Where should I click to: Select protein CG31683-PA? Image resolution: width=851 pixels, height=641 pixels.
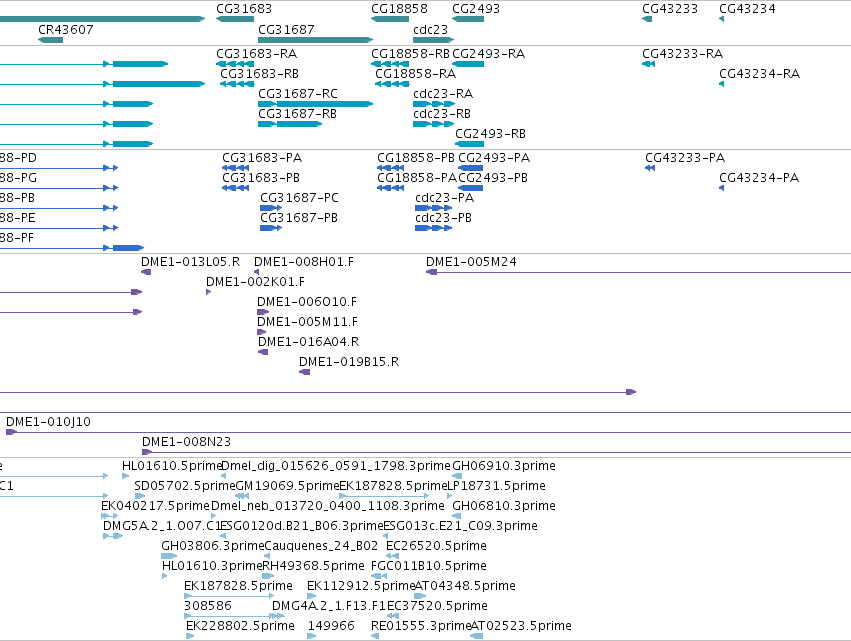pyautogui.click(x=262, y=158)
